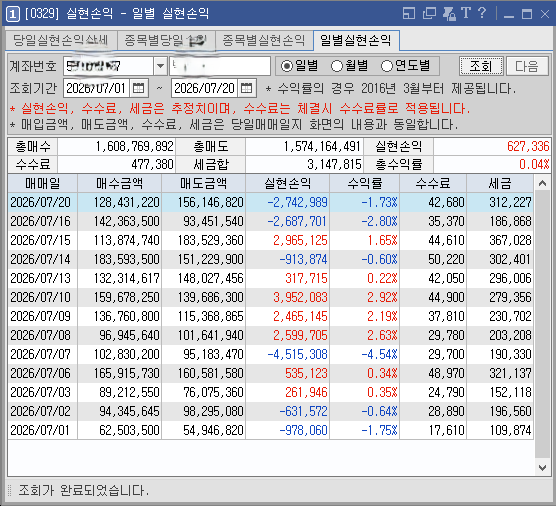Switch to 당일실현손익상세 tab
Screen dimensions: 556x506
point(61,40)
